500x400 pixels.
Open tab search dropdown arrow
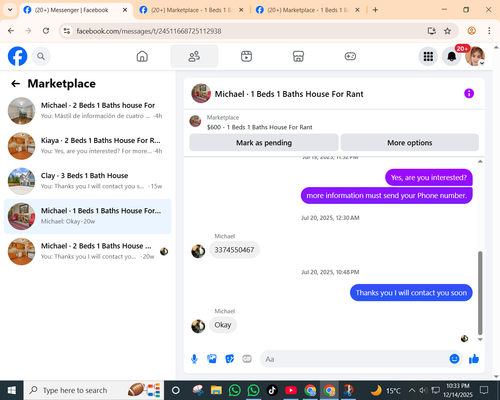coord(10,10)
